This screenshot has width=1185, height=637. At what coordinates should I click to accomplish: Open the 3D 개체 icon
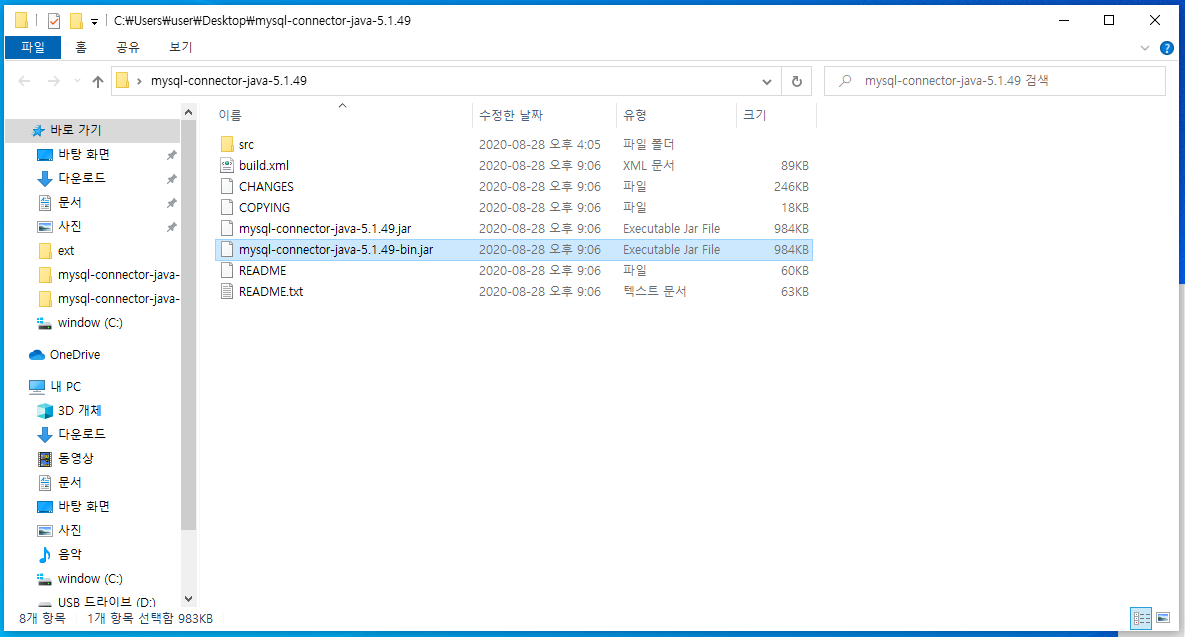click(x=45, y=410)
